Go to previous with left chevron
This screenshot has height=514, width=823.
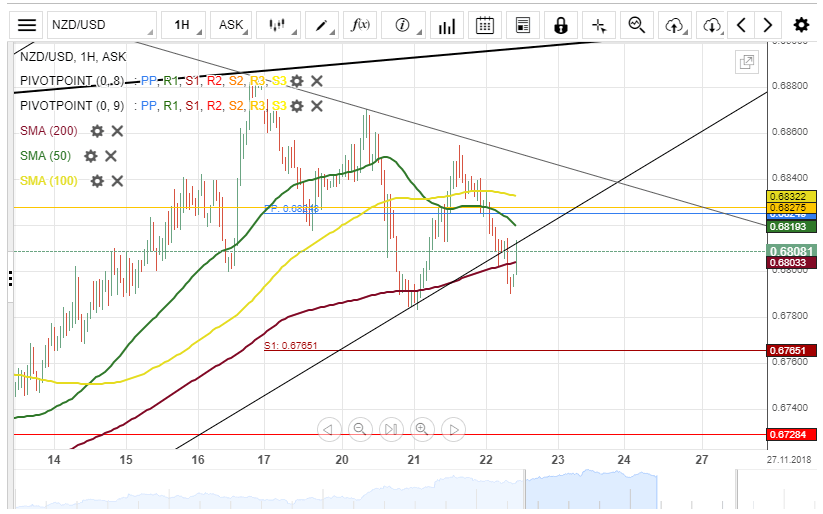tap(741, 25)
